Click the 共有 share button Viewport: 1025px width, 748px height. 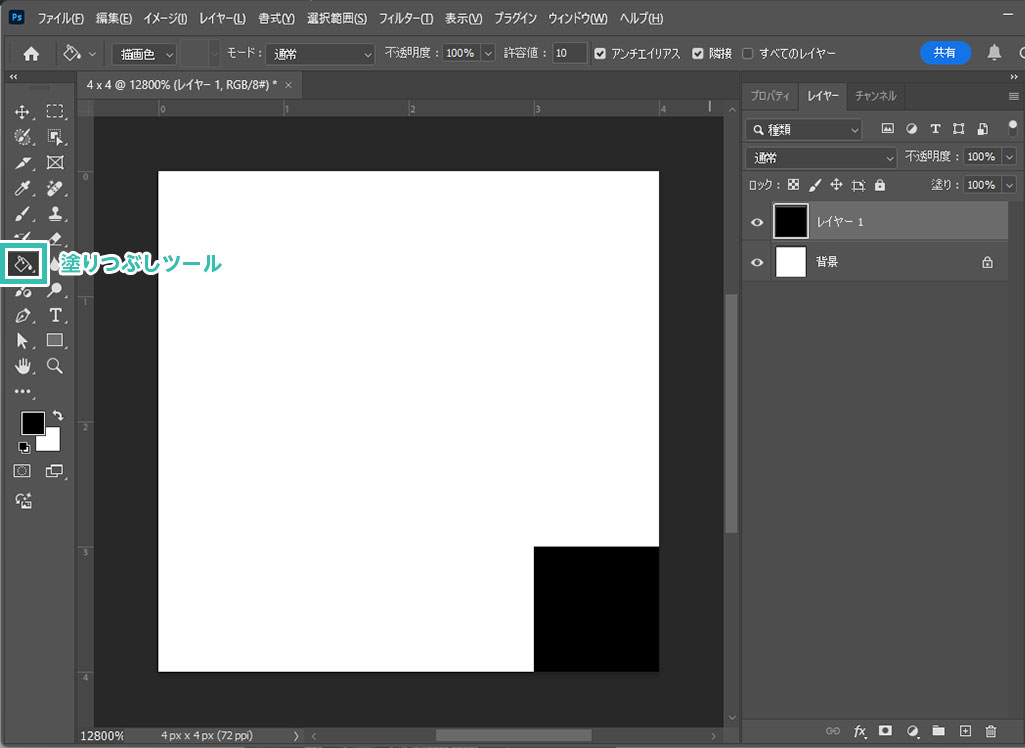[945, 53]
